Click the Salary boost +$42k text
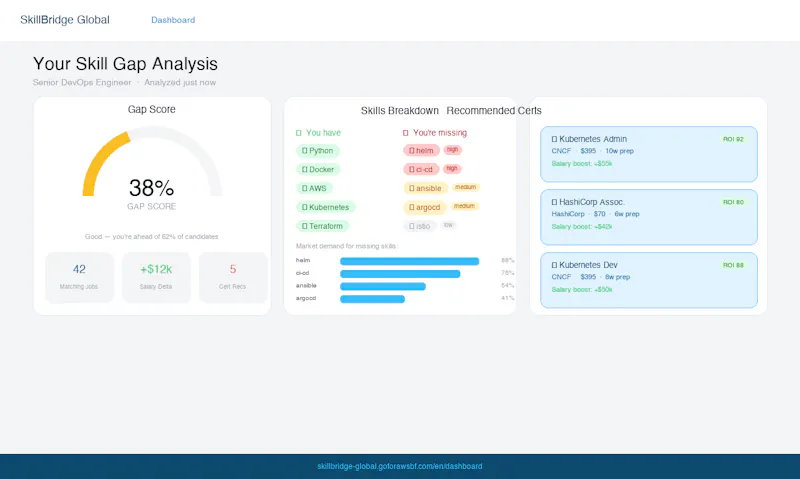The width and height of the screenshot is (800, 479). [x=582, y=227]
